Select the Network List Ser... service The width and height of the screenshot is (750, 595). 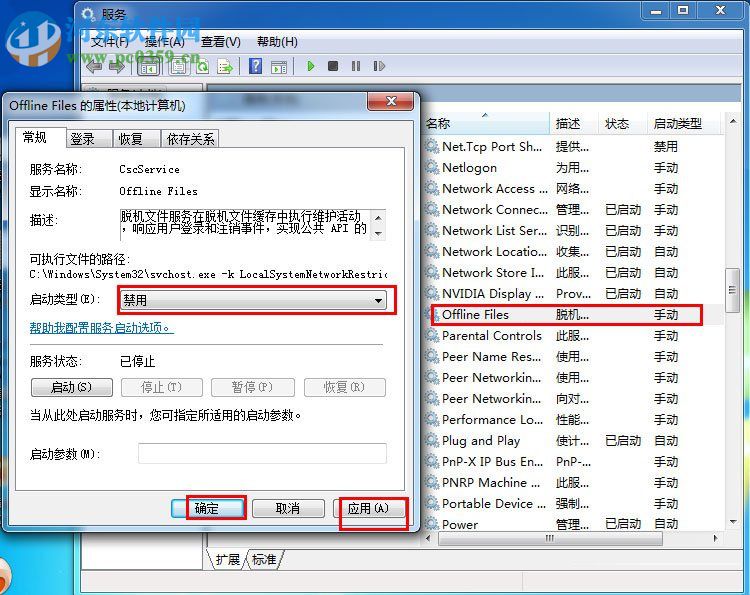(x=573, y=231)
